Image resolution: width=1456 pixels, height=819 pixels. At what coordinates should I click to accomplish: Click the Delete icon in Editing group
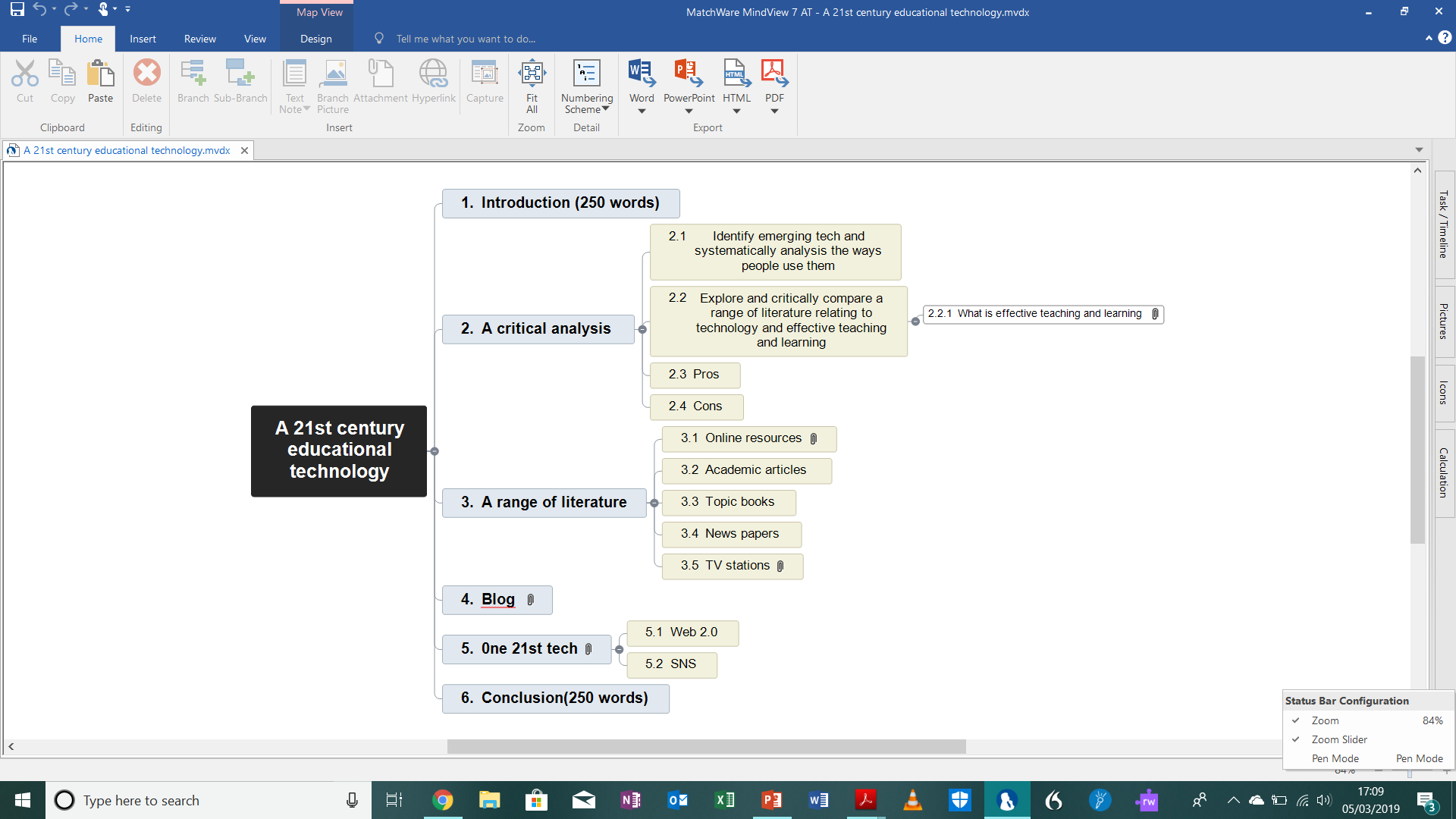coord(146,74)
